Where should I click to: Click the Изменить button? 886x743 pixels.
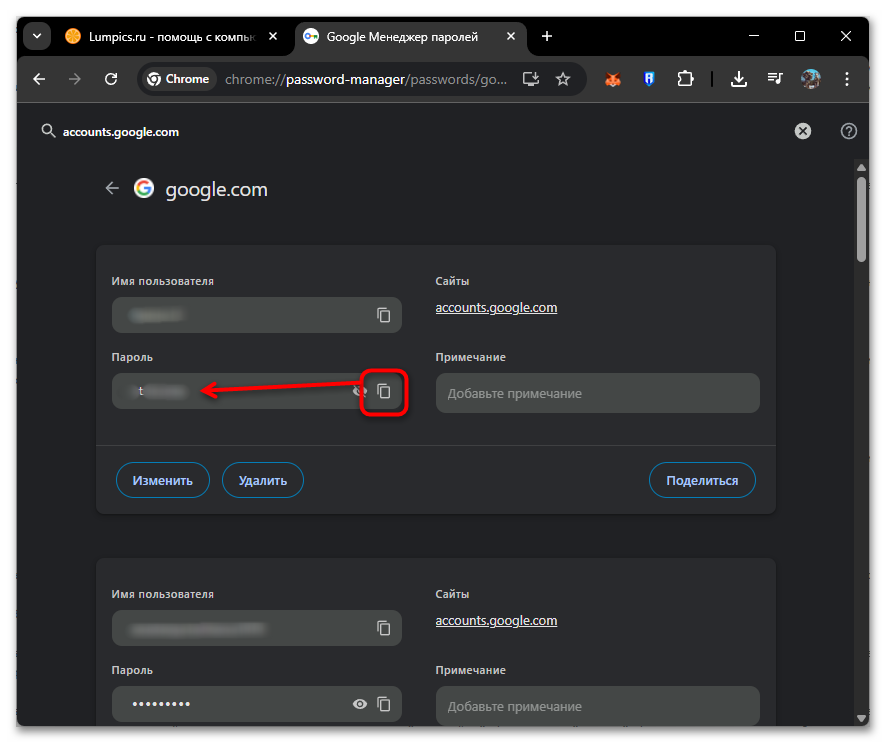pyautogui.click(x=163, y=480)
